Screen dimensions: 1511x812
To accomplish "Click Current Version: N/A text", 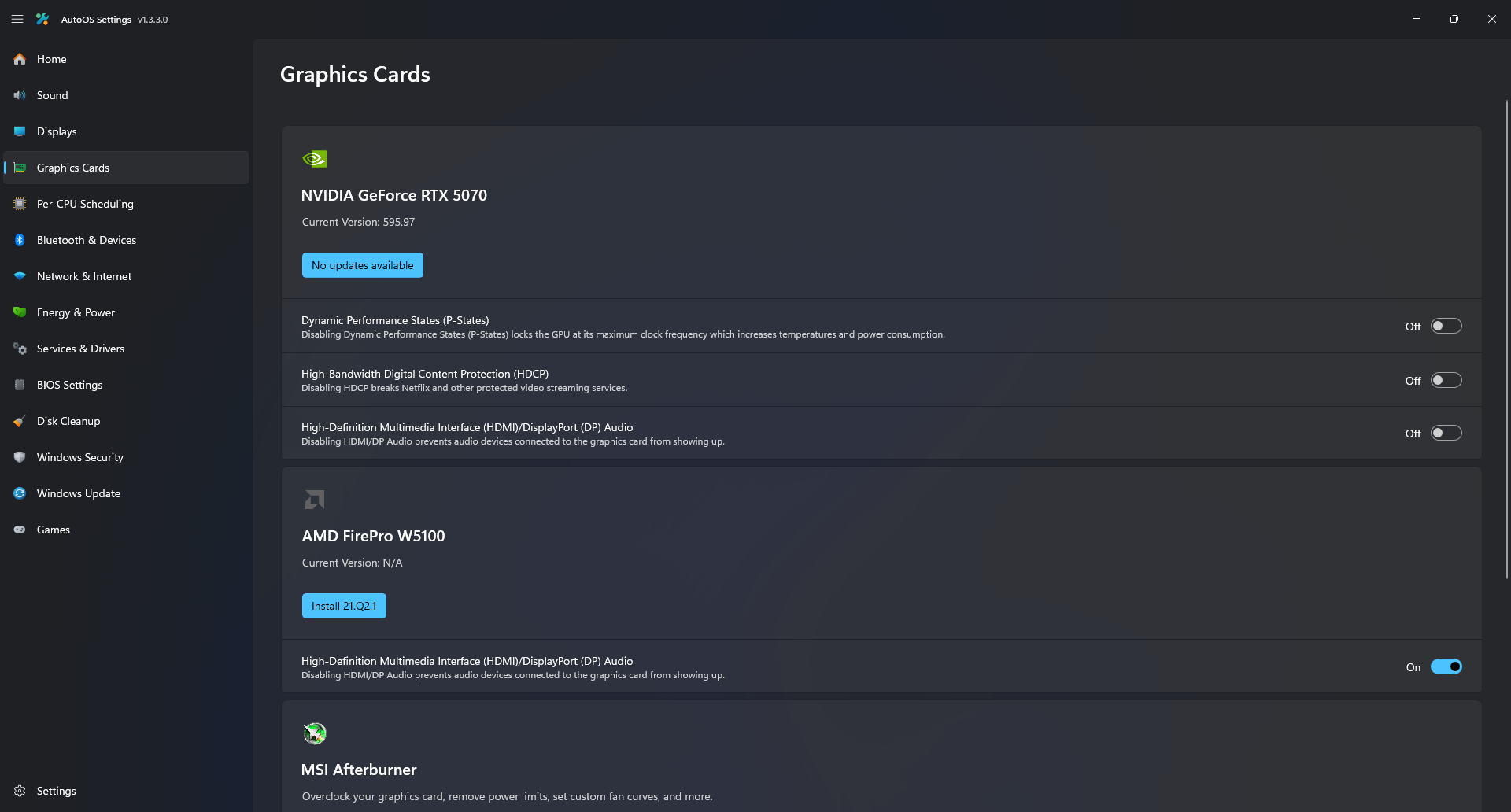I will (352, 563).
